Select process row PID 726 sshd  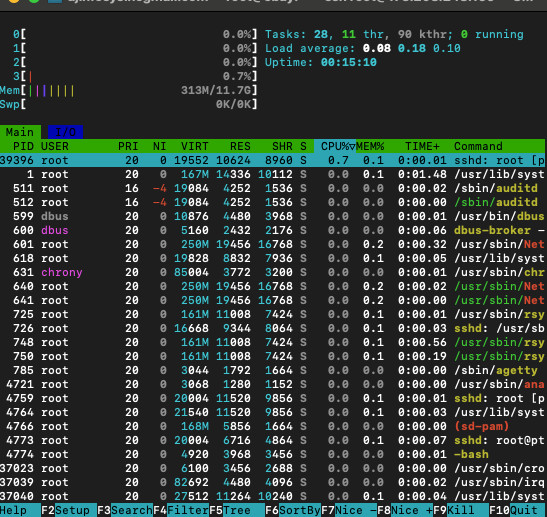coord(272,328)
